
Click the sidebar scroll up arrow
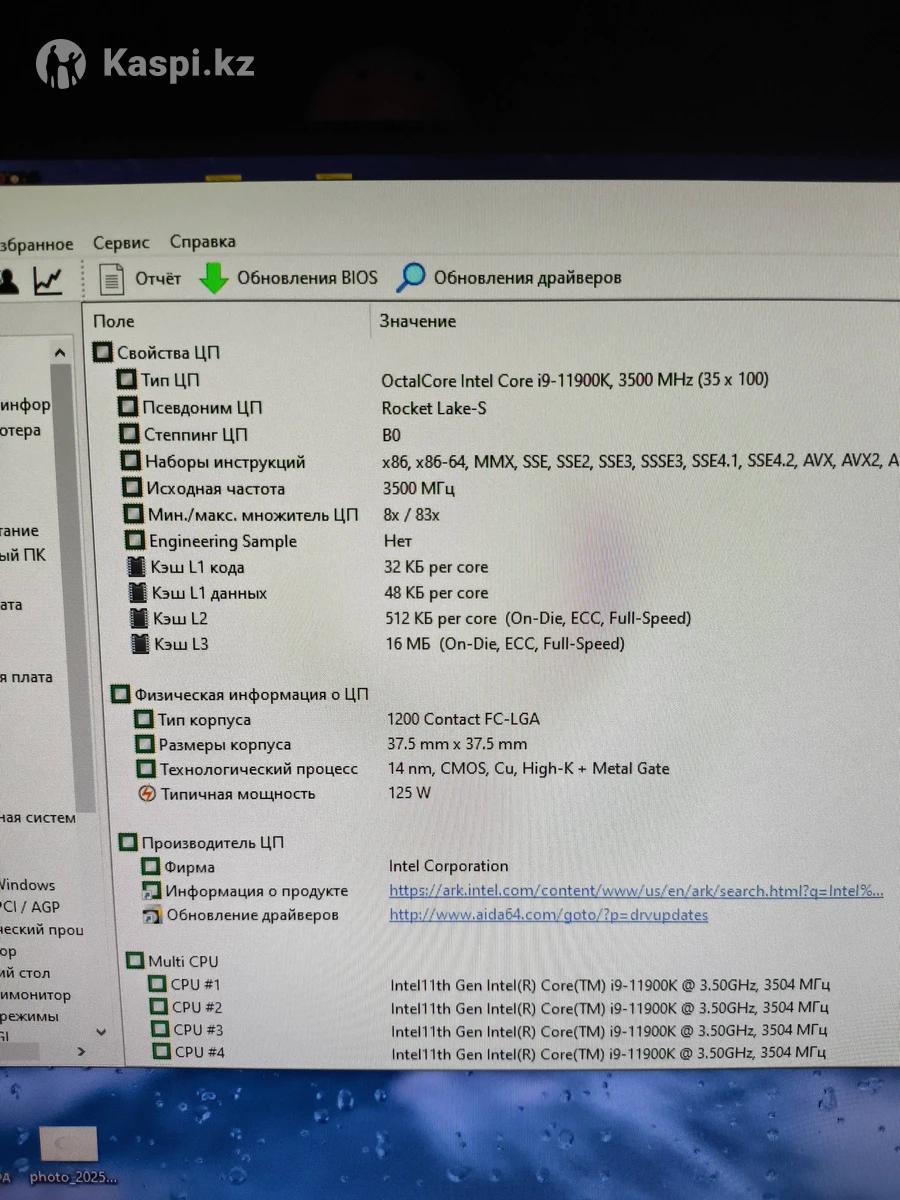pos(60,353)
